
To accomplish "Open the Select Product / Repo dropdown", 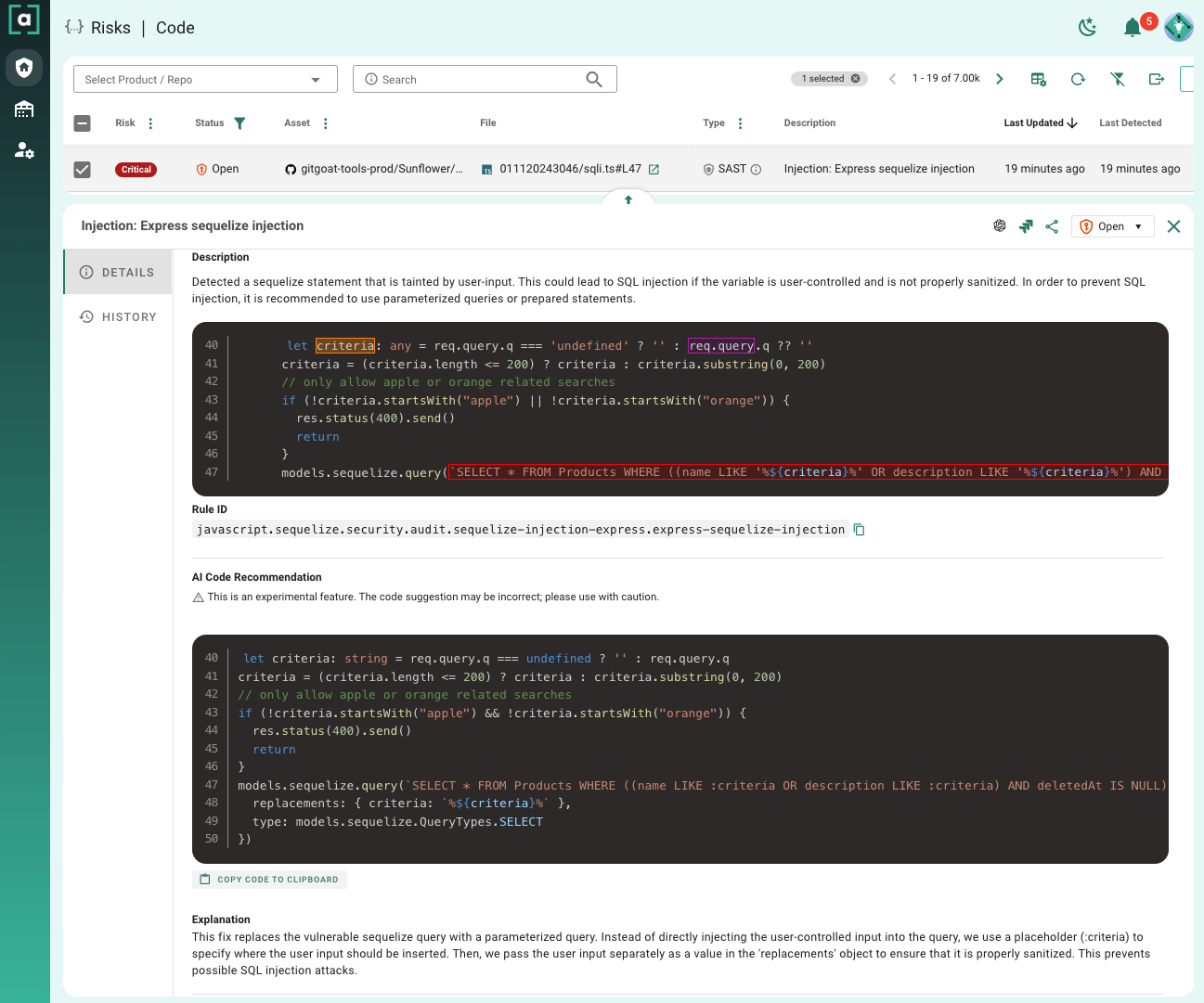I will pyautogui.click(x=204, y=79).
